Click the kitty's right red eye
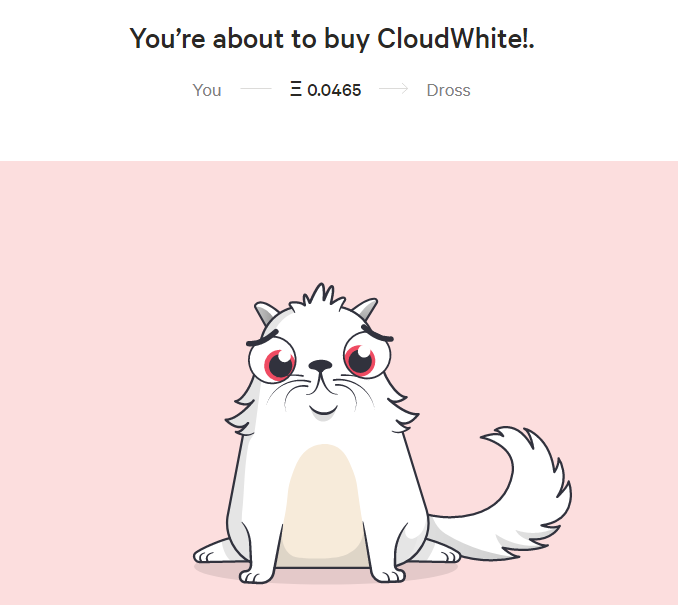Screen dimensions: 678x605 tap(360, 360)
